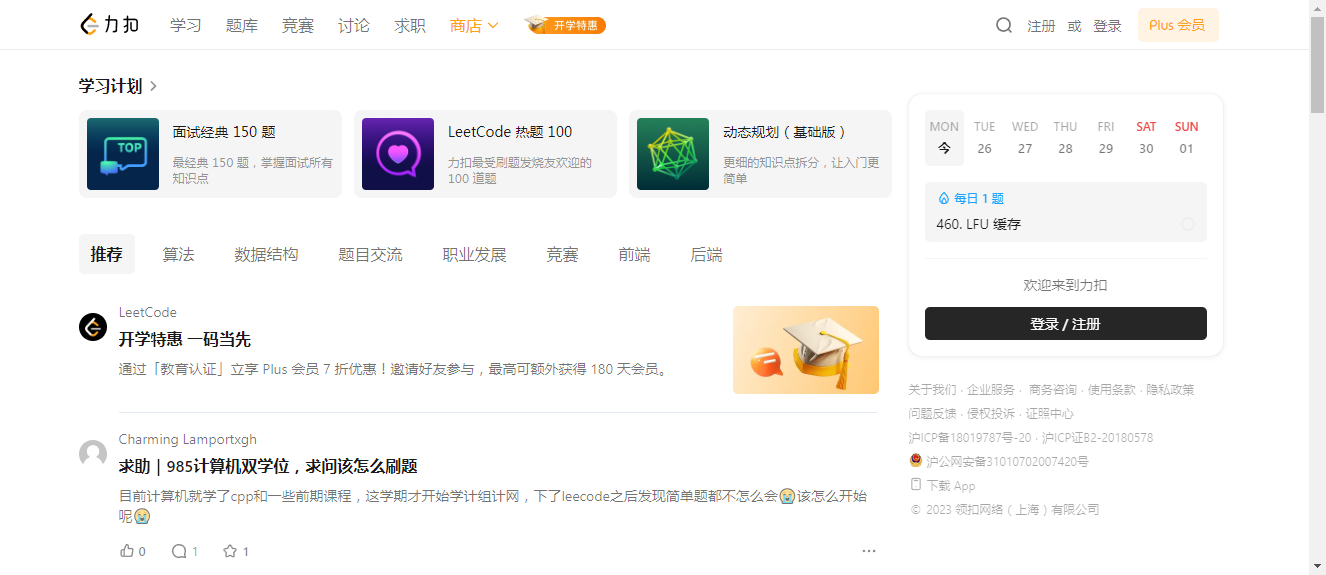Click the 关于我们 footer link
Screen dimensions: 1326x575
click(x=932, y=389)
